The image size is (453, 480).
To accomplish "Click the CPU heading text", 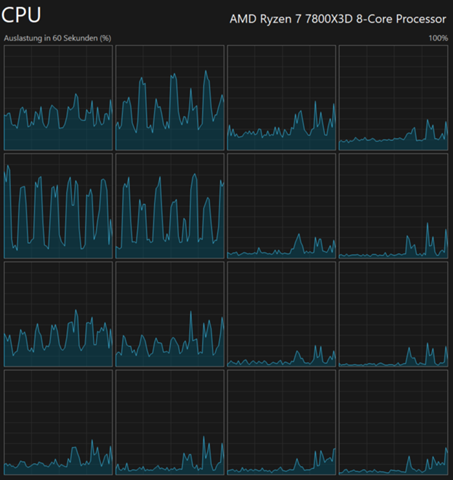I will 21,15.
